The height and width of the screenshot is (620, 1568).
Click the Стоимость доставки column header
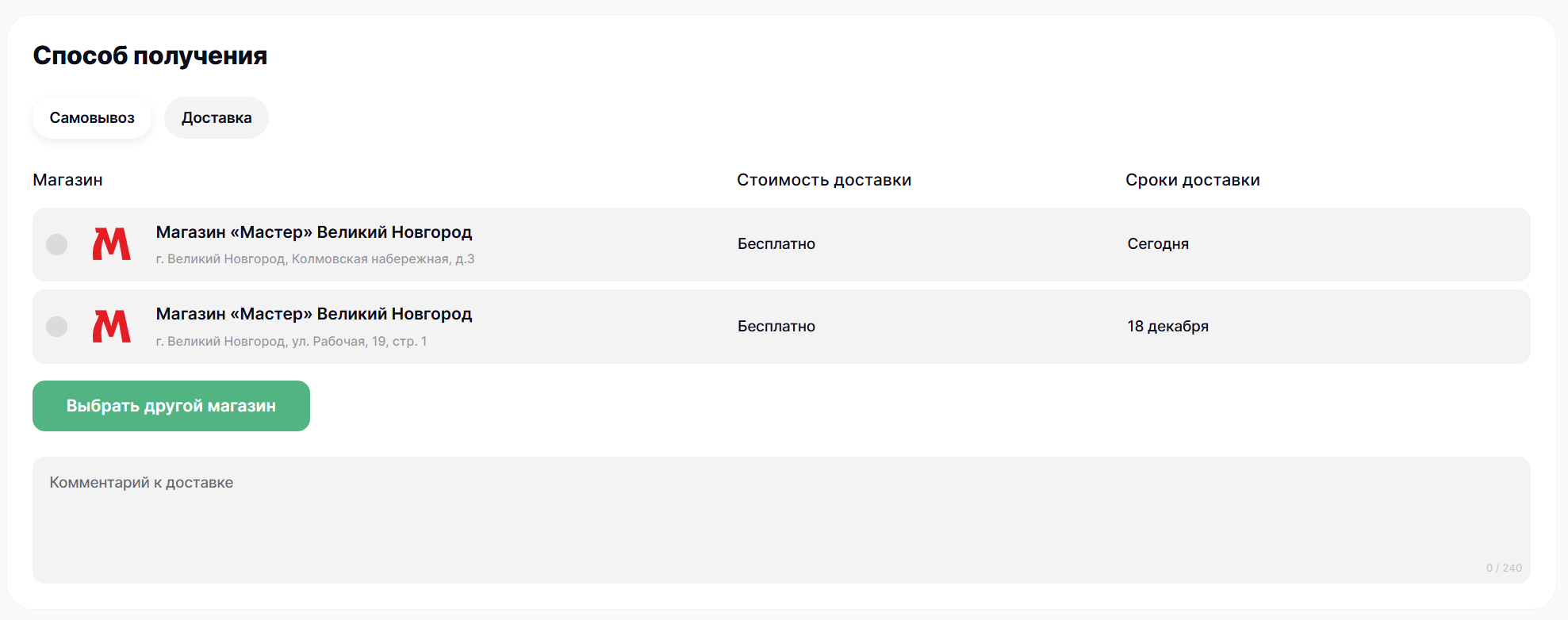pyautogui.click(x=824, y=180)
